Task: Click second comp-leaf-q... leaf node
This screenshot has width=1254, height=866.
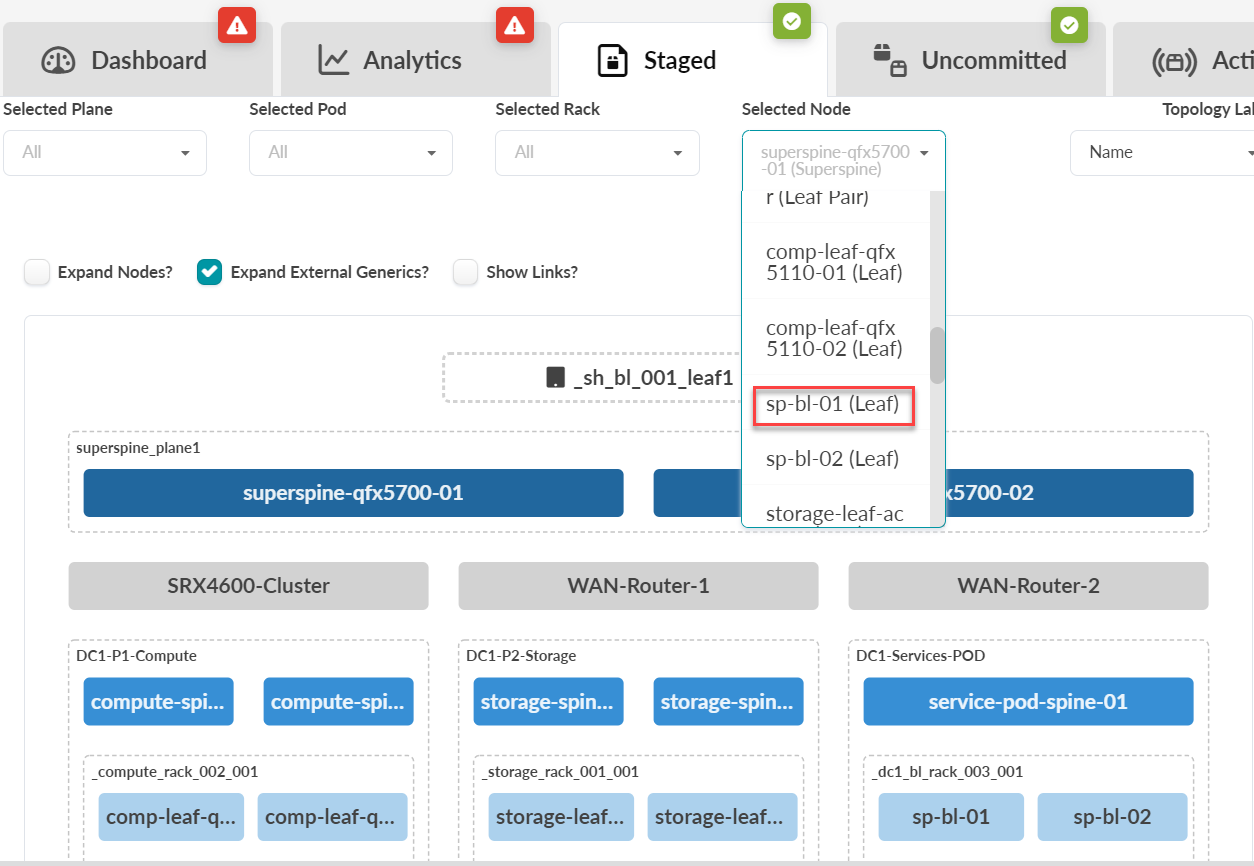Action: pyautogui.click(x=332, y=817)
